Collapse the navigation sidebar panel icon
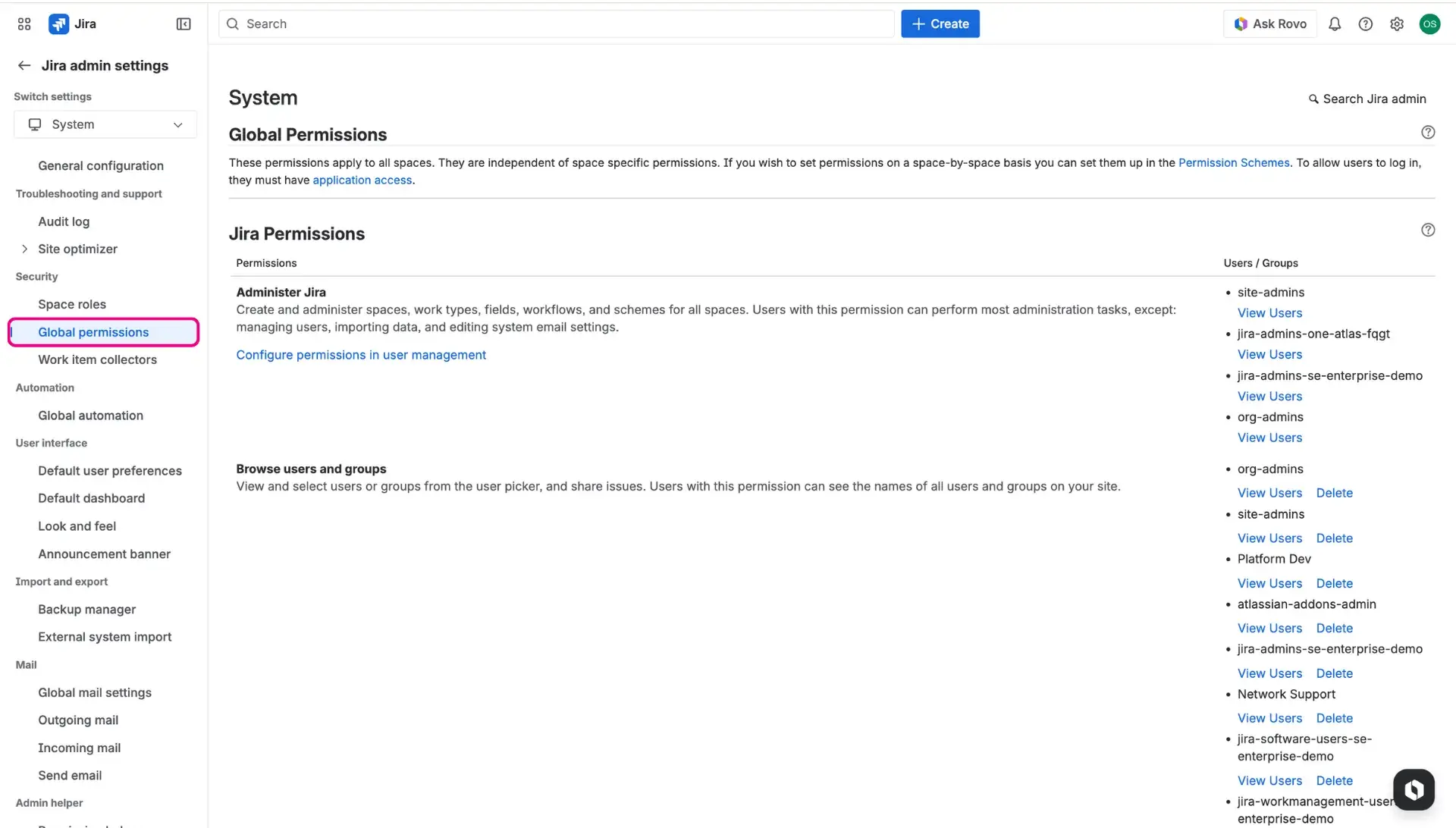Screen dimensions: 1456x828 pos(184,24)
